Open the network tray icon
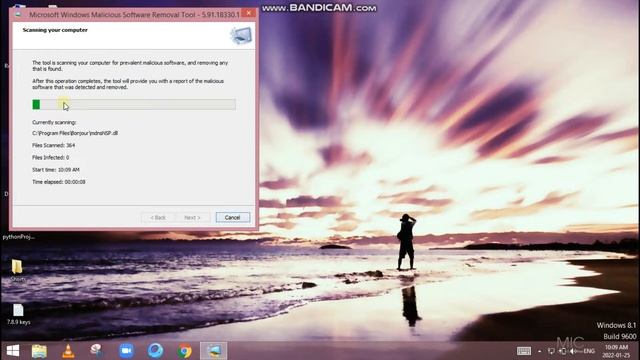 tap(562, 351)
